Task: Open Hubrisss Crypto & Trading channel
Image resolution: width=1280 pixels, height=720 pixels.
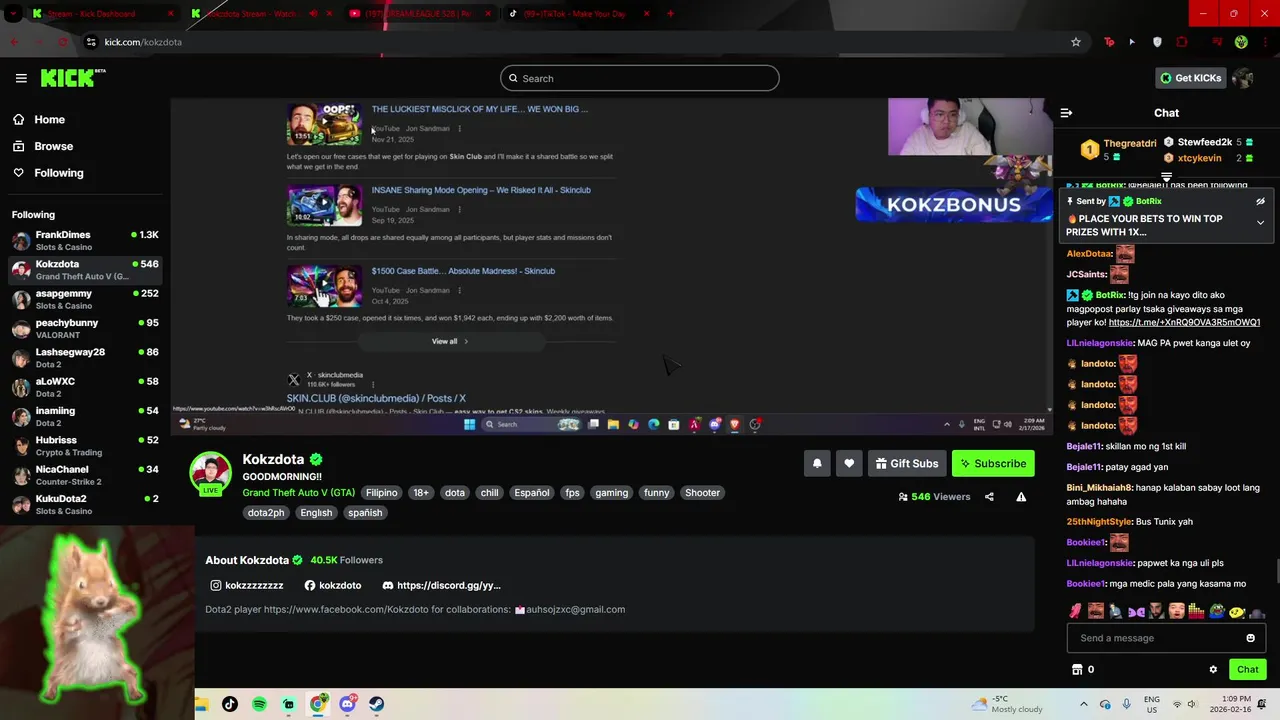Action: [x=85, y=446]
